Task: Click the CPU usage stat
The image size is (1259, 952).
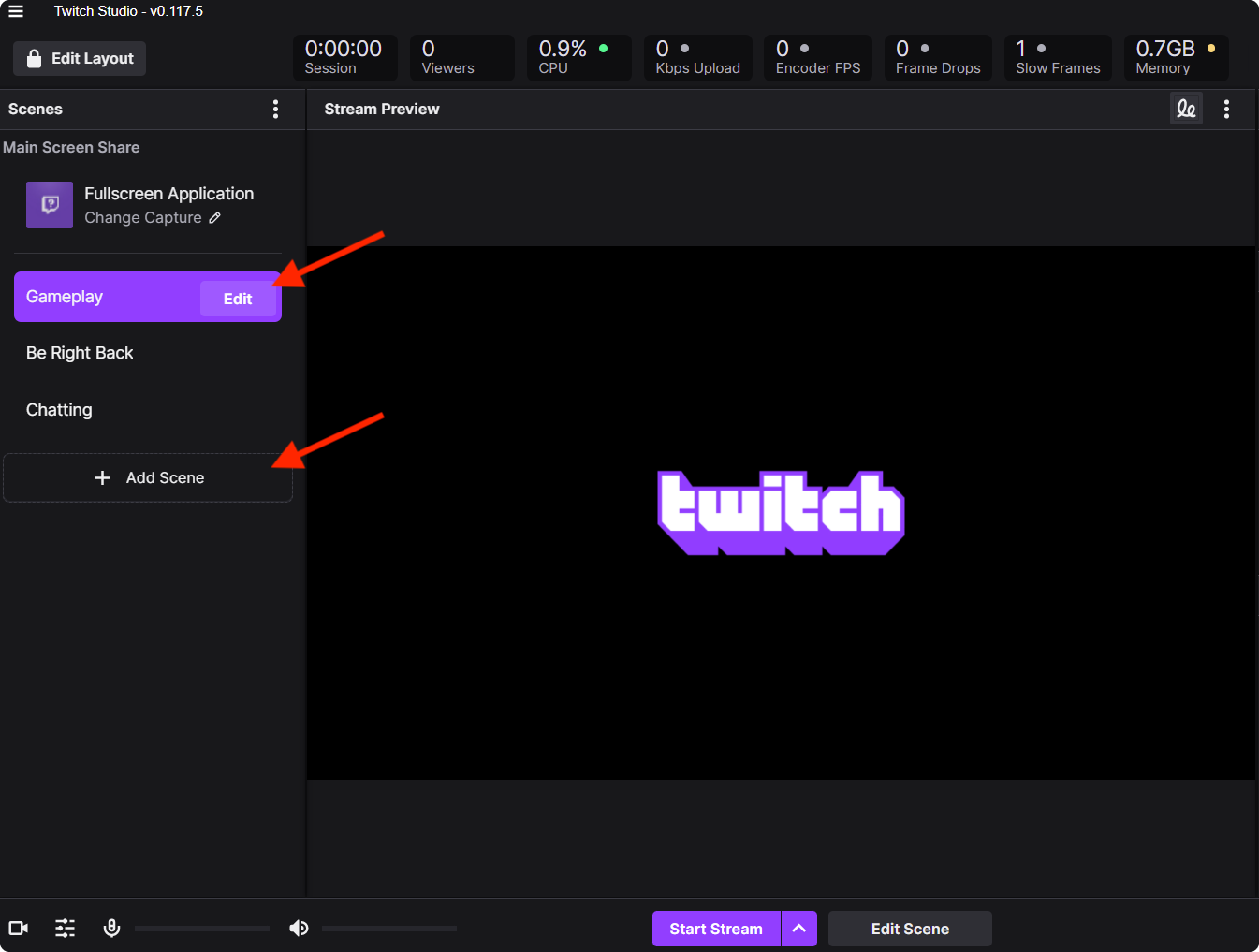Action: pos(579,57)
